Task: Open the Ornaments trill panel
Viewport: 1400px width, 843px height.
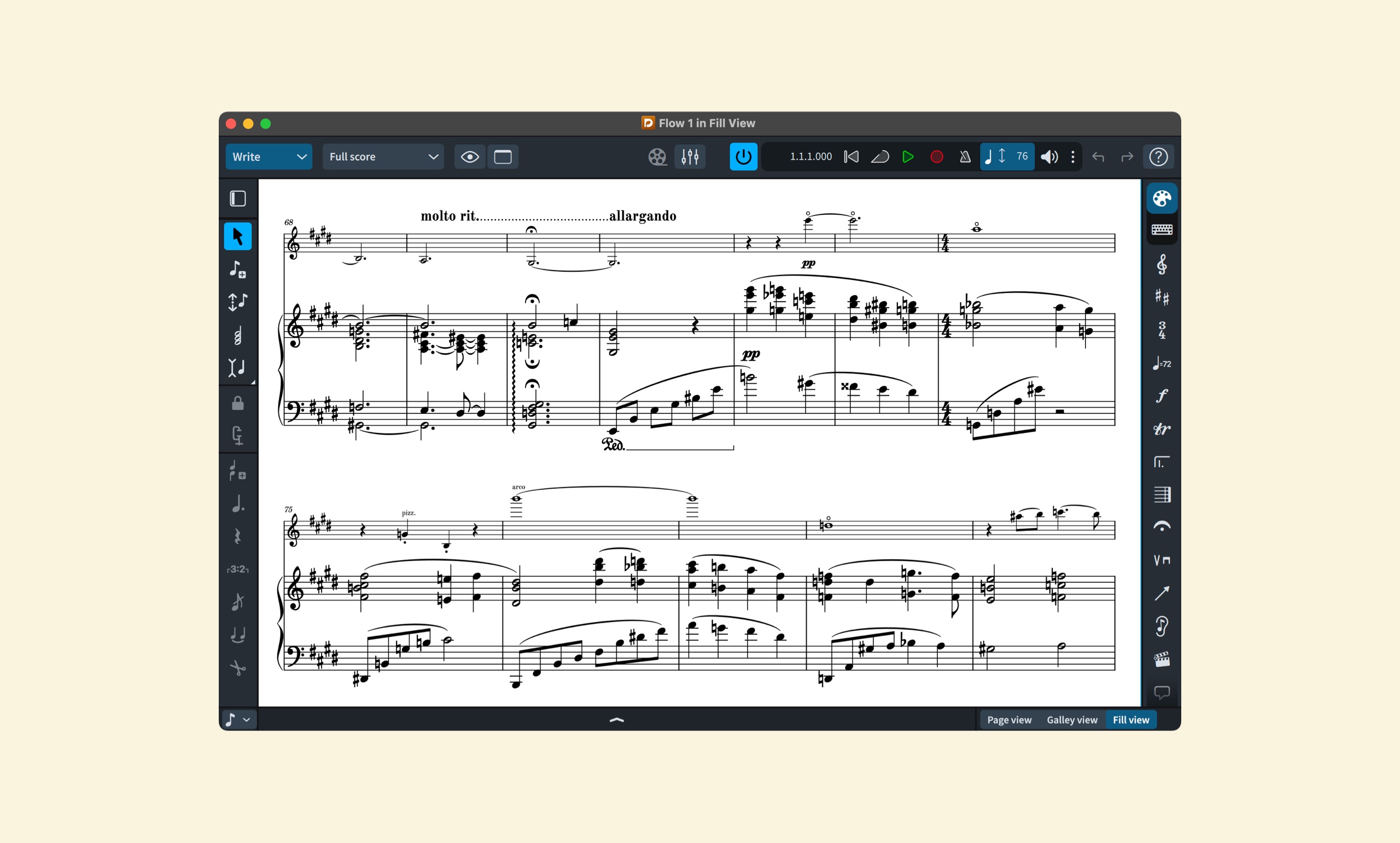Action: coord(1162,429)
